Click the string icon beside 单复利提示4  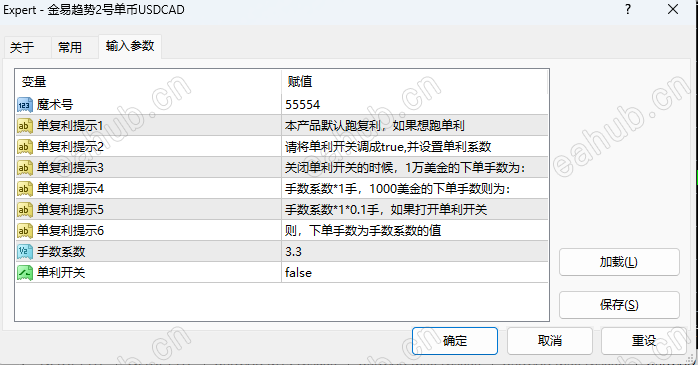click(24, 189)
